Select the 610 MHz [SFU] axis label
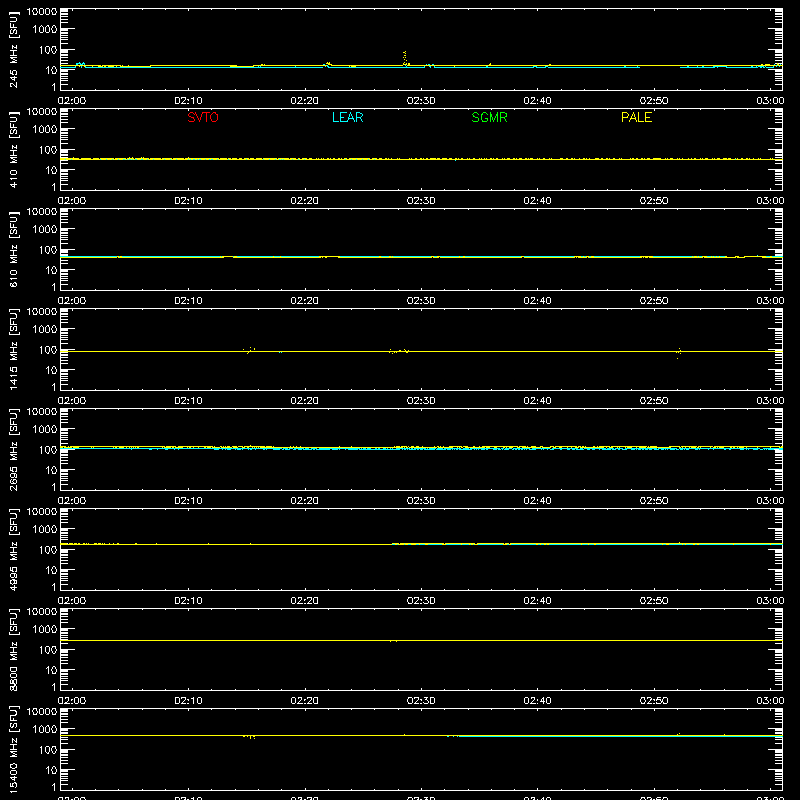Image resolution: width=800 pixels, height=800 pixels. click(13, 249)
